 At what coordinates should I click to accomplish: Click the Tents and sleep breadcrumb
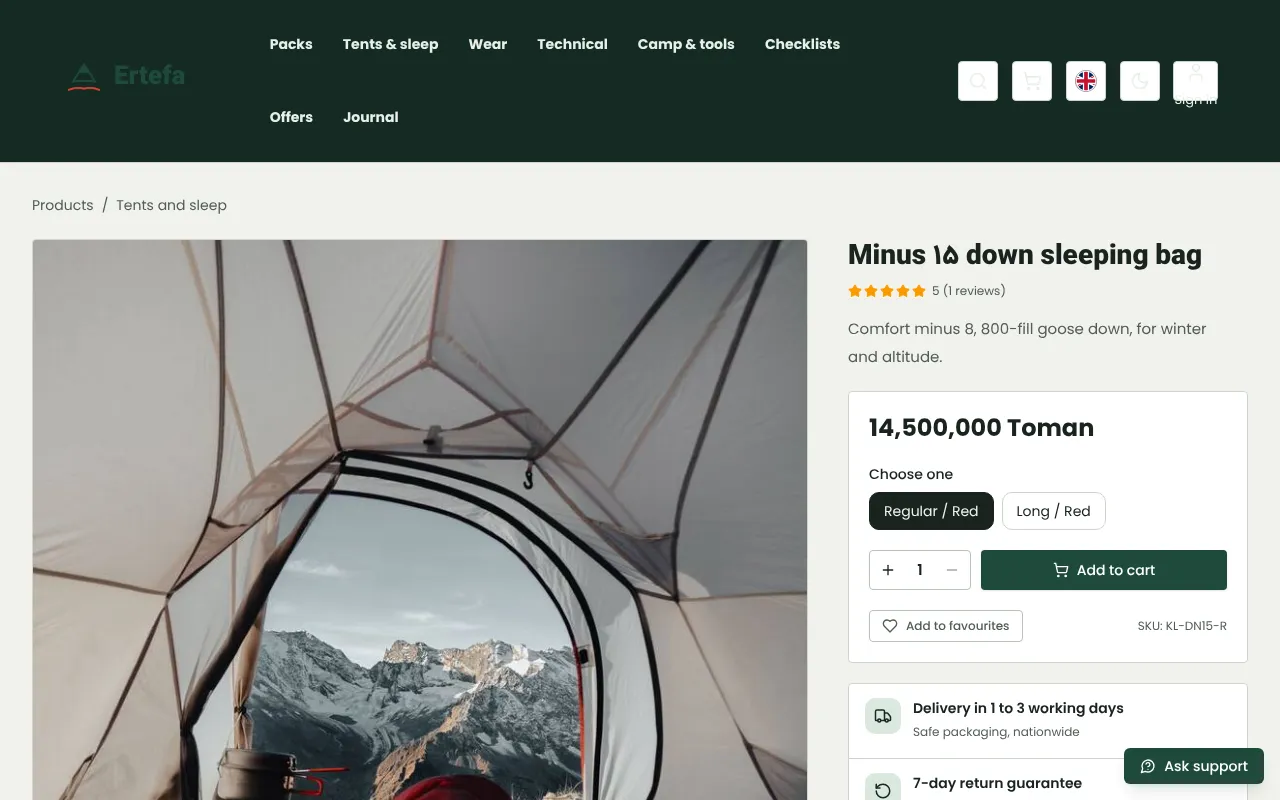pyautogui.click(x=171, y=205)
